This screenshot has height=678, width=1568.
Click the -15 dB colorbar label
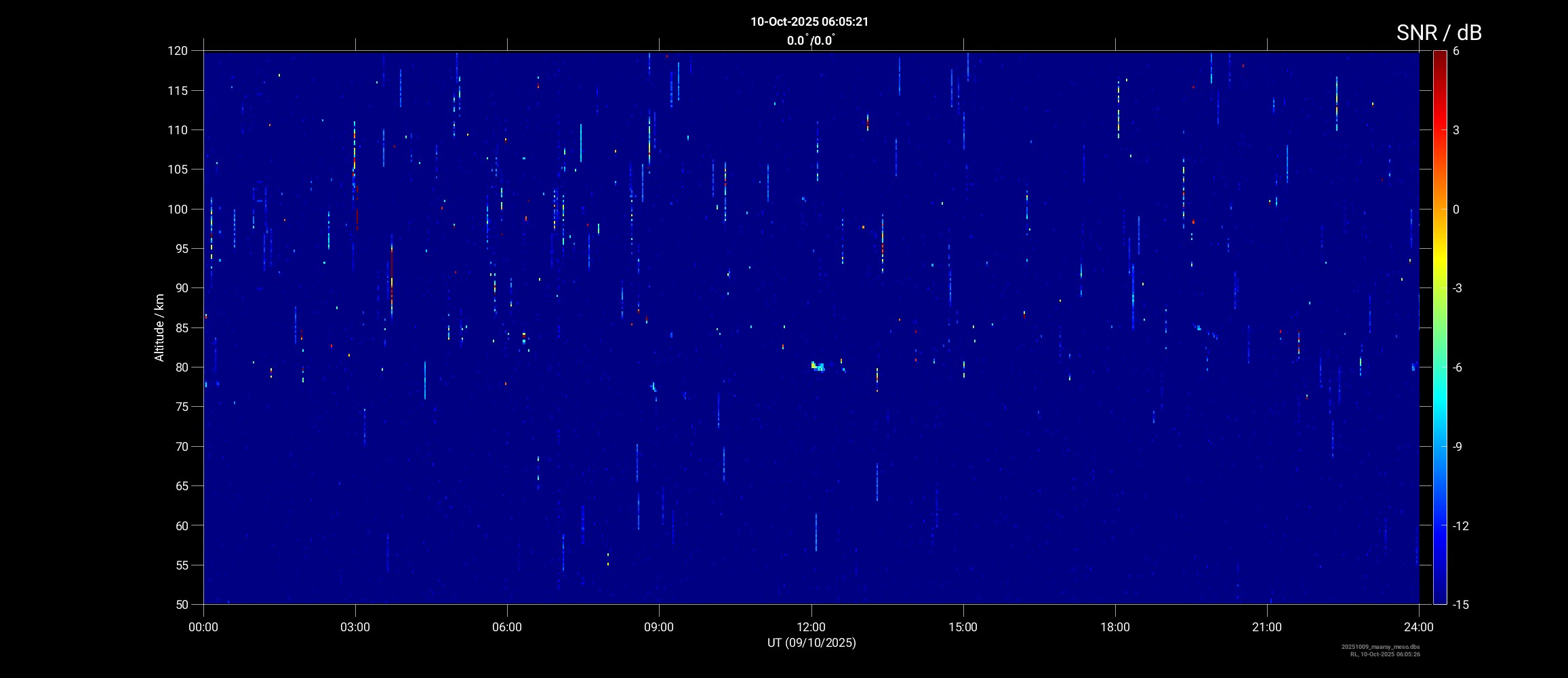(1460, 604)
